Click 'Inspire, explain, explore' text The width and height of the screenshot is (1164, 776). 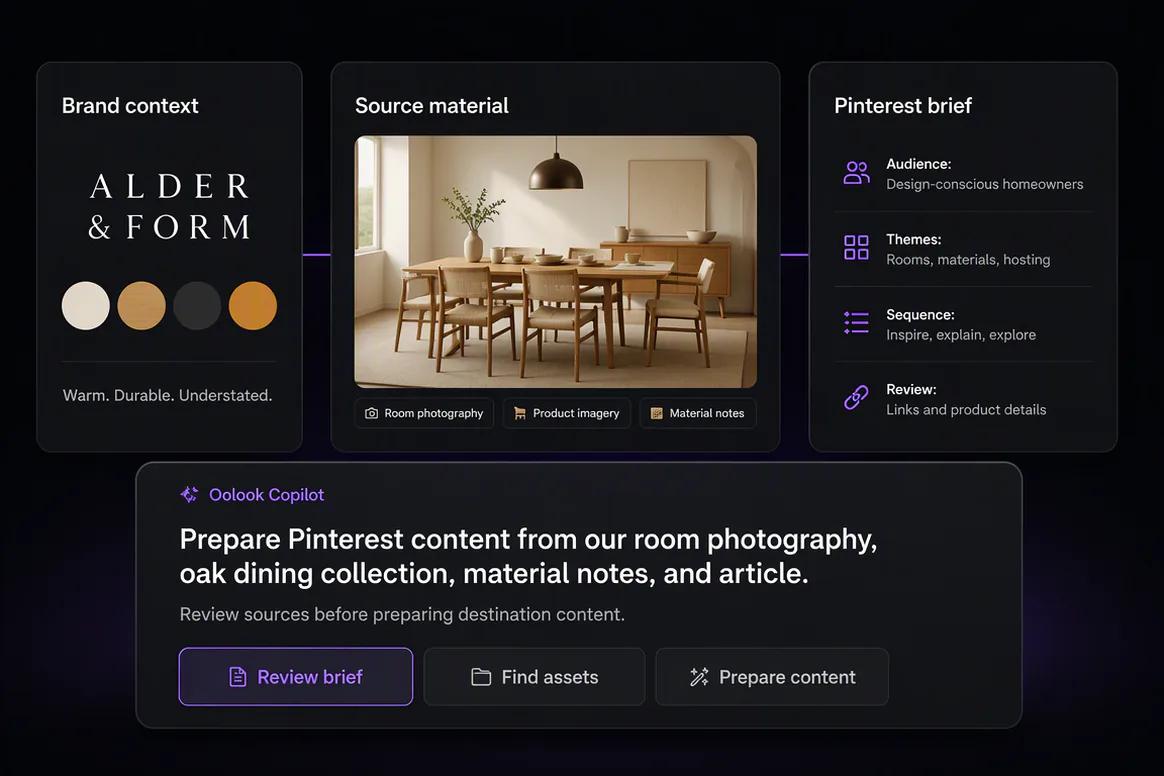coord(961,335)
